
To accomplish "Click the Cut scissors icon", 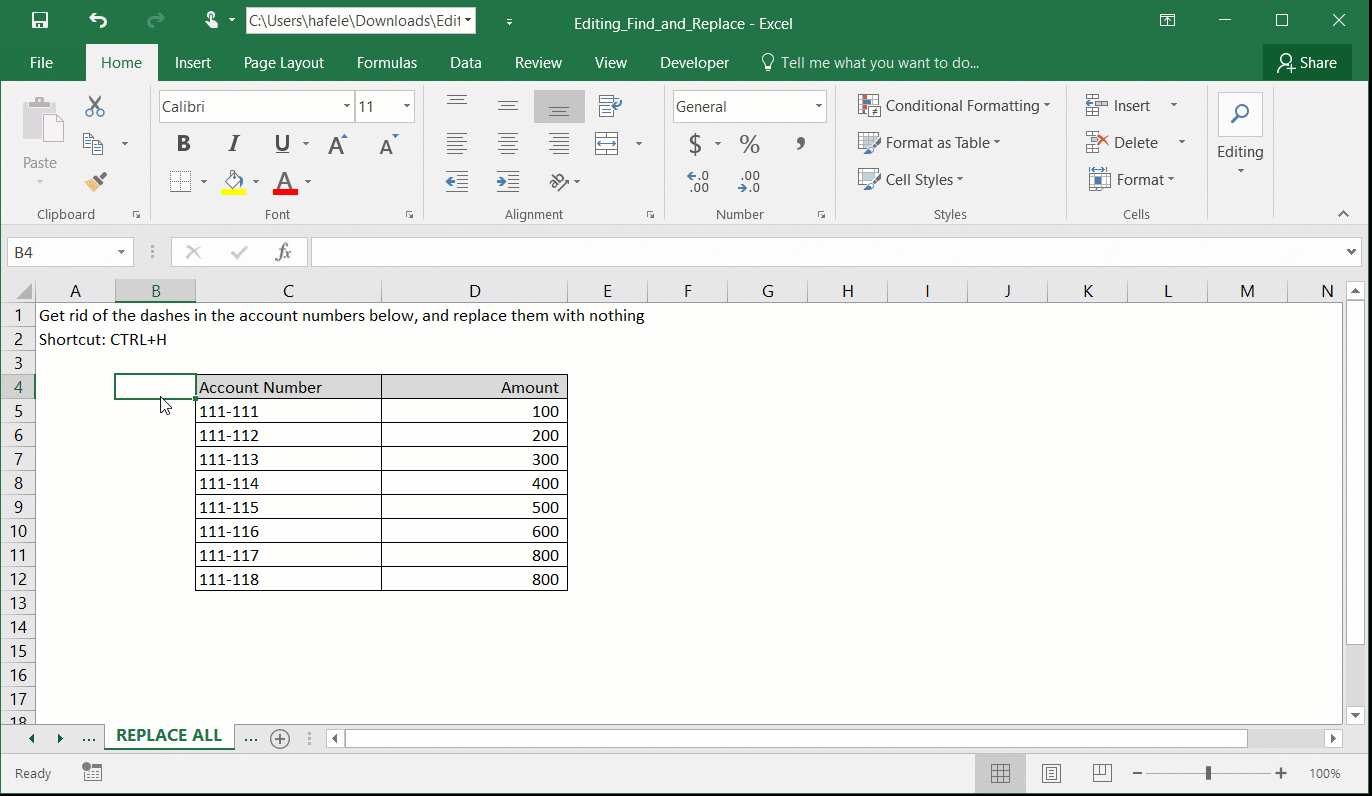I will [x=95, y=106].
